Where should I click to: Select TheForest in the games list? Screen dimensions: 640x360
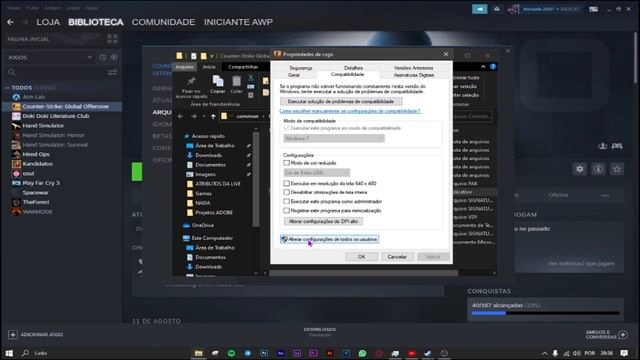pyautogui.click(x=36, y=202)
